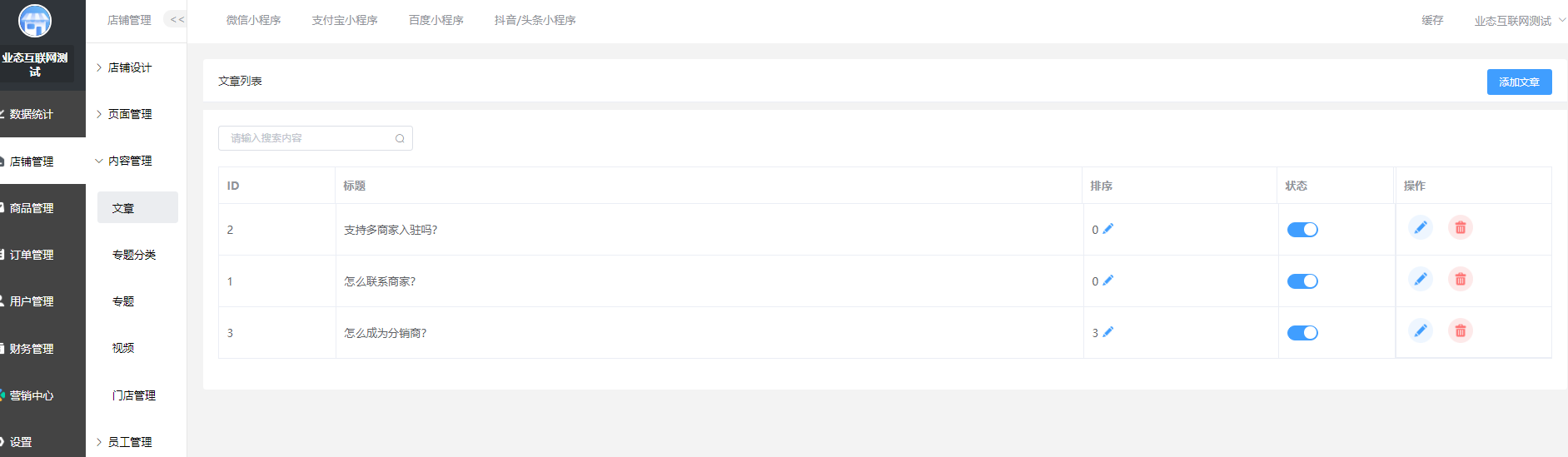Disable status switch for '怎么成为分销商?'
The width and height of the screenshot is (1568, 457).
(1302, 333)
